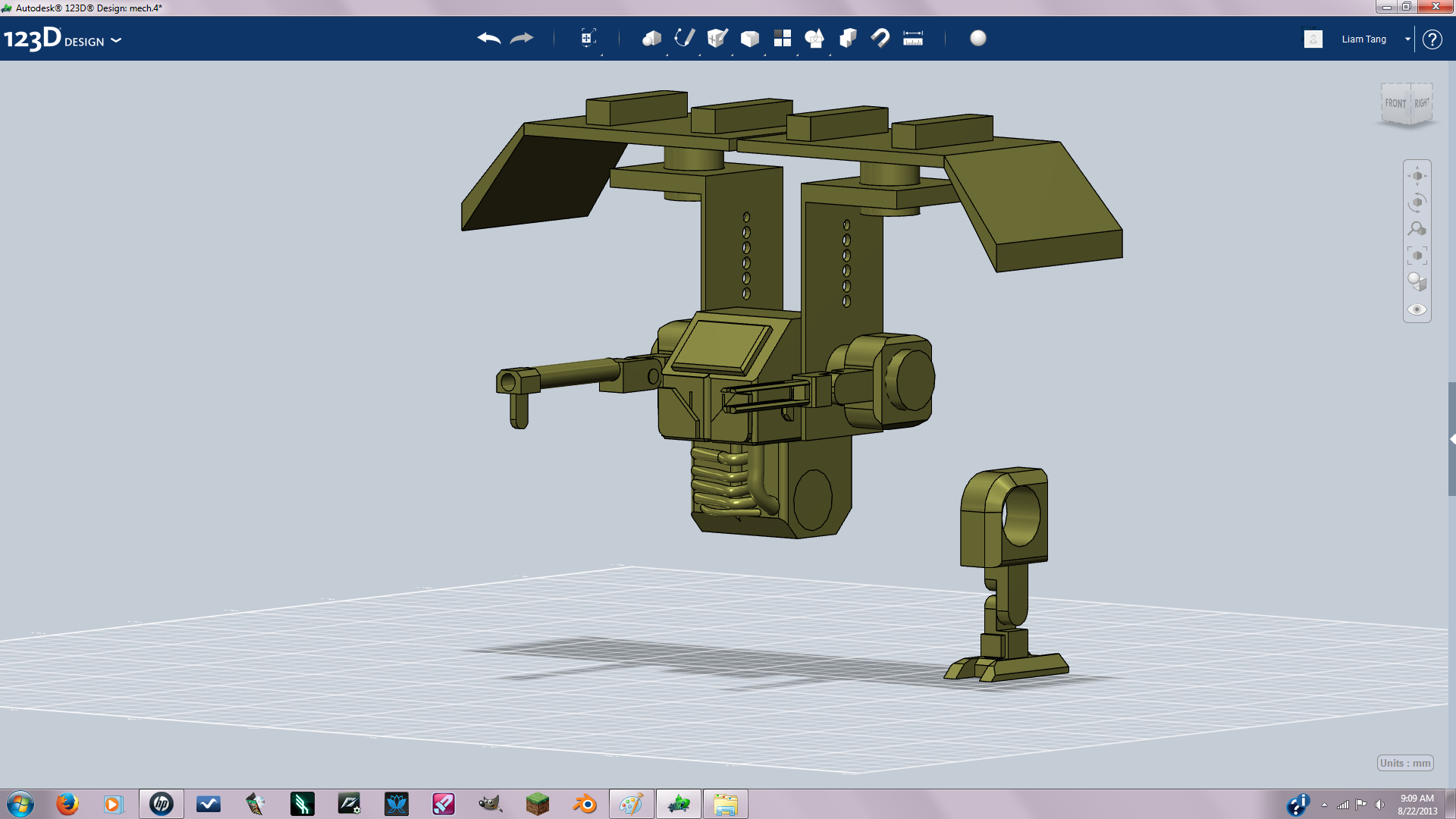Expand the Liam Tang account dropdown
The image size is (1456, 819).
(x=1407, y=39)
